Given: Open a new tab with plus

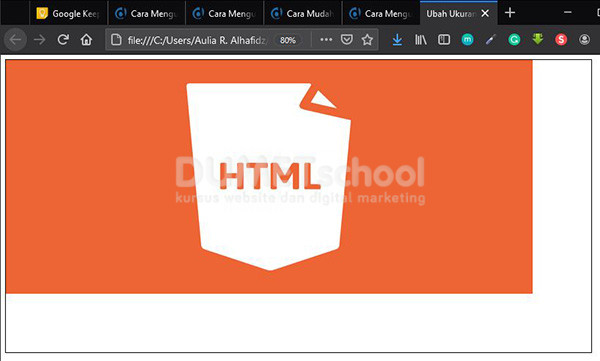Looking at the screenshot, I should point(510,13).
